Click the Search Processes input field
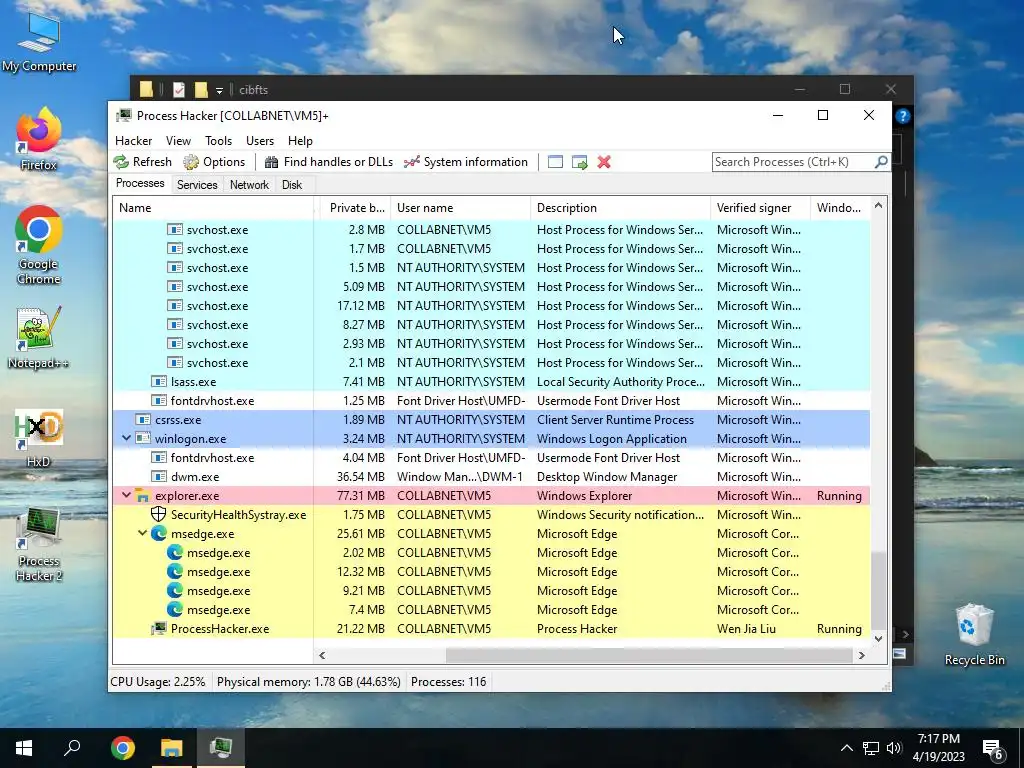Viewport: 1024px width, 768px height. click(793, 162)
